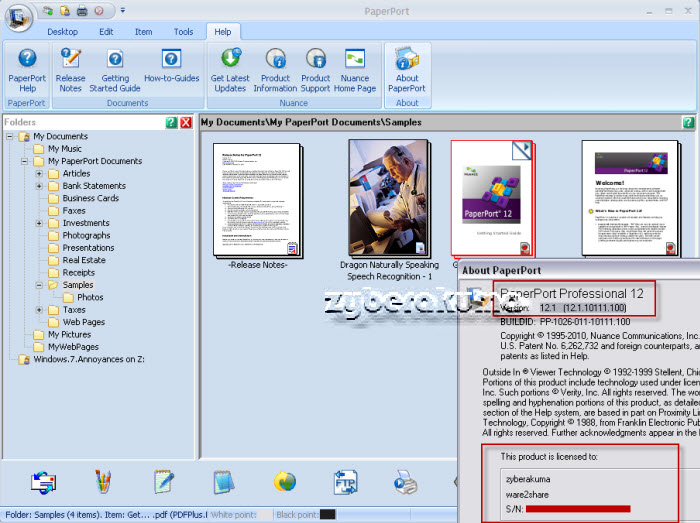Viewport: 700px width, 523px height.
Task: Open Product Information
Action: pyautogui.click(x=275, y=70)
